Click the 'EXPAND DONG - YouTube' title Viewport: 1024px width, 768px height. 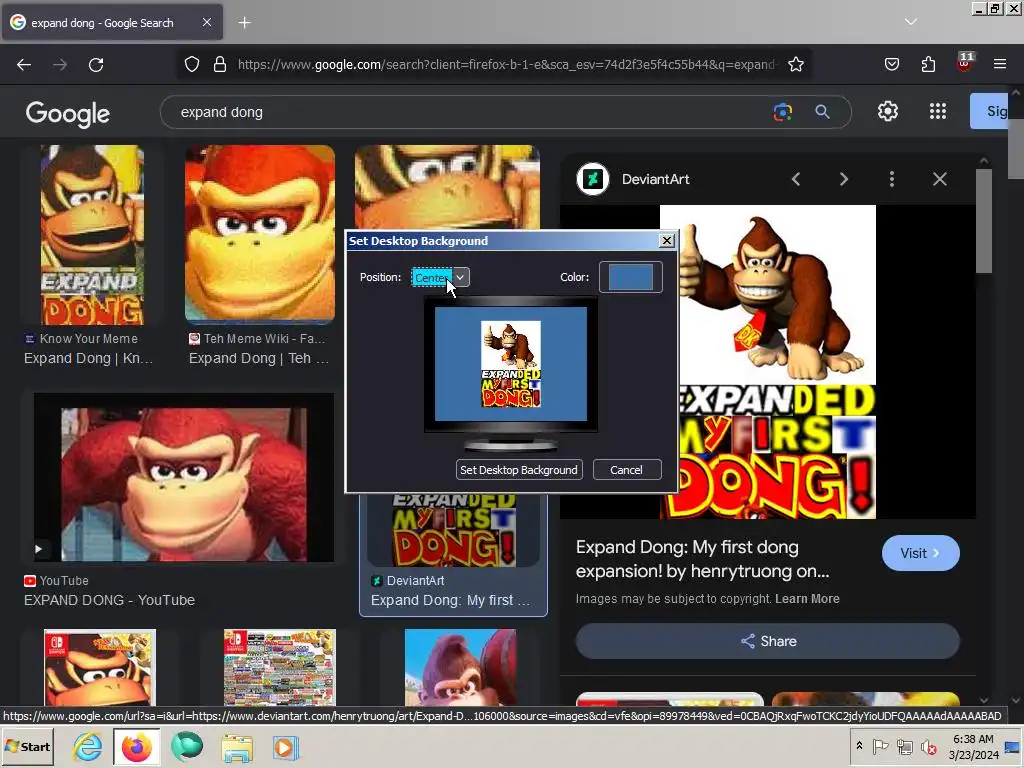click(109, 600)
